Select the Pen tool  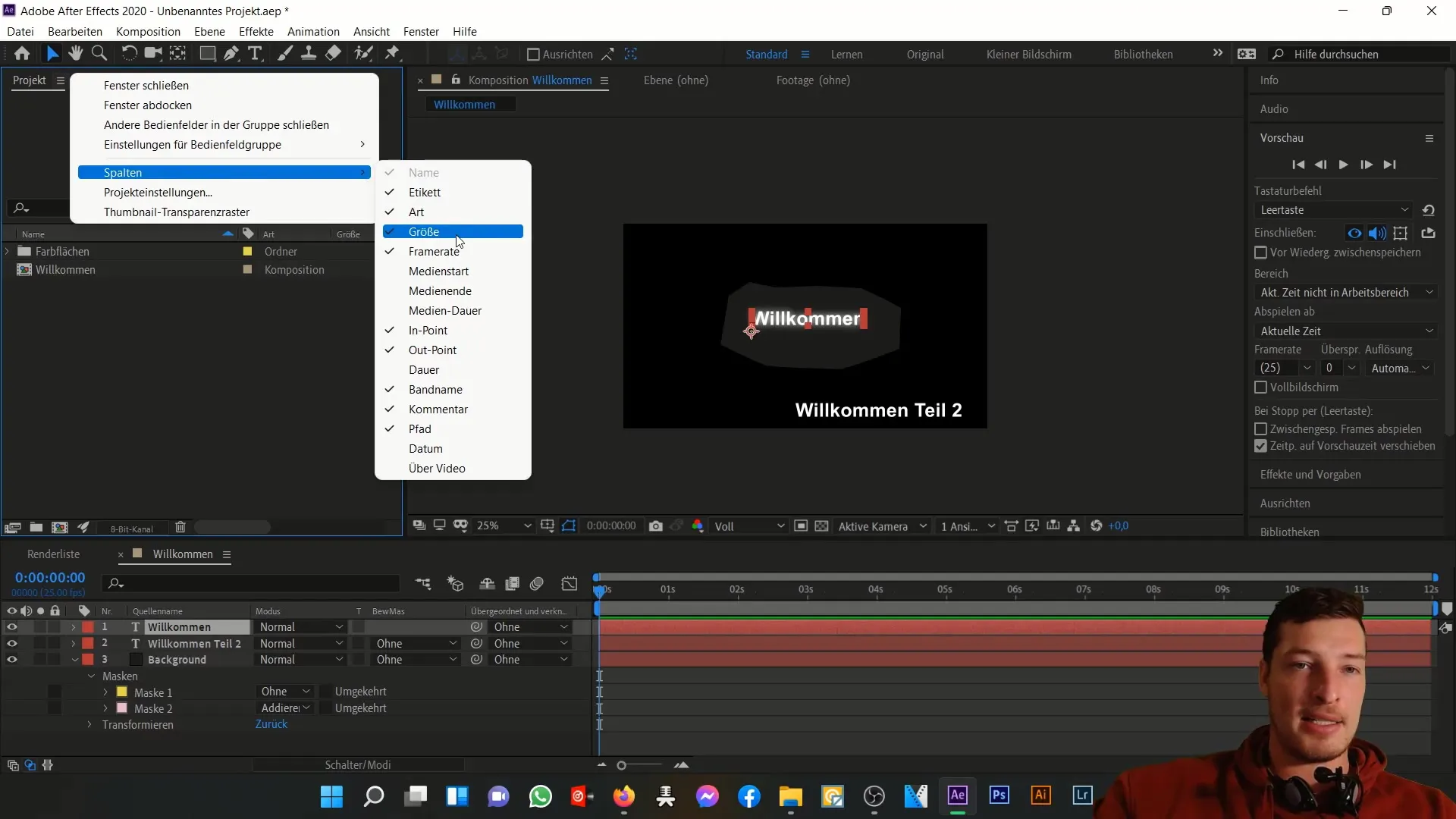click(231, 54)
